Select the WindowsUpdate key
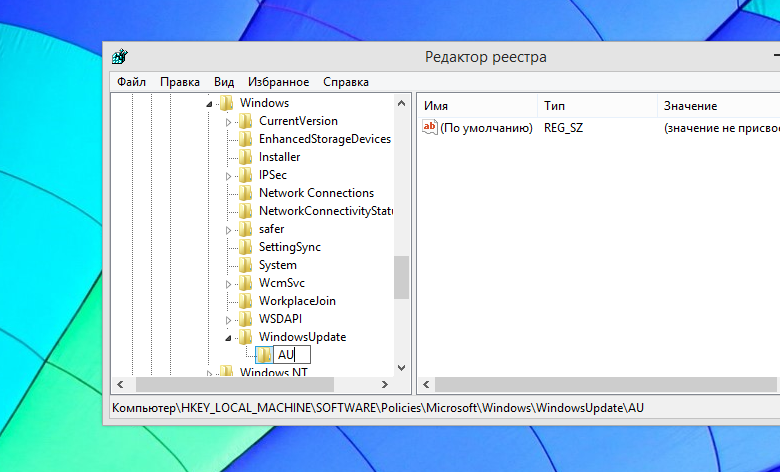The image size is (780, 472). click(x=302, y=337)
